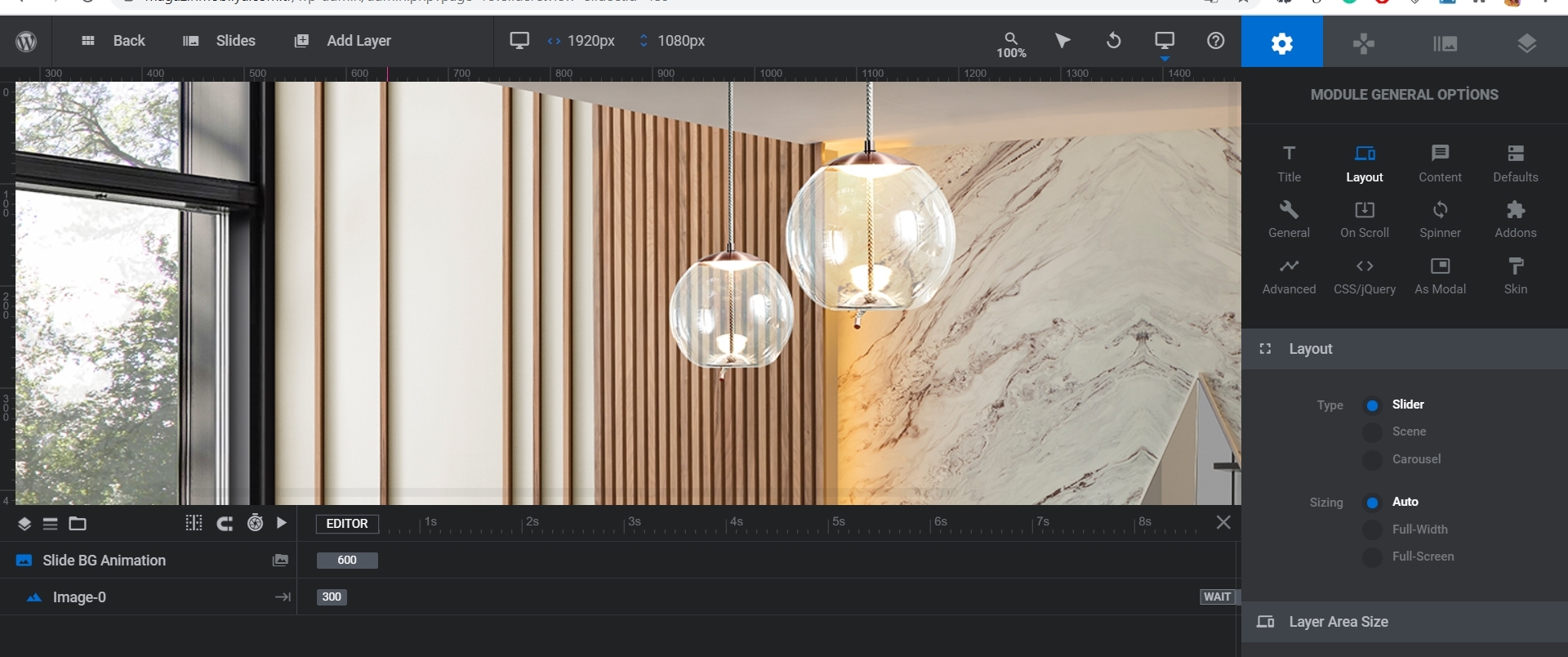1568x657 pixels.
Task: Open the Title options
Action: click(x=1289, y=163)
